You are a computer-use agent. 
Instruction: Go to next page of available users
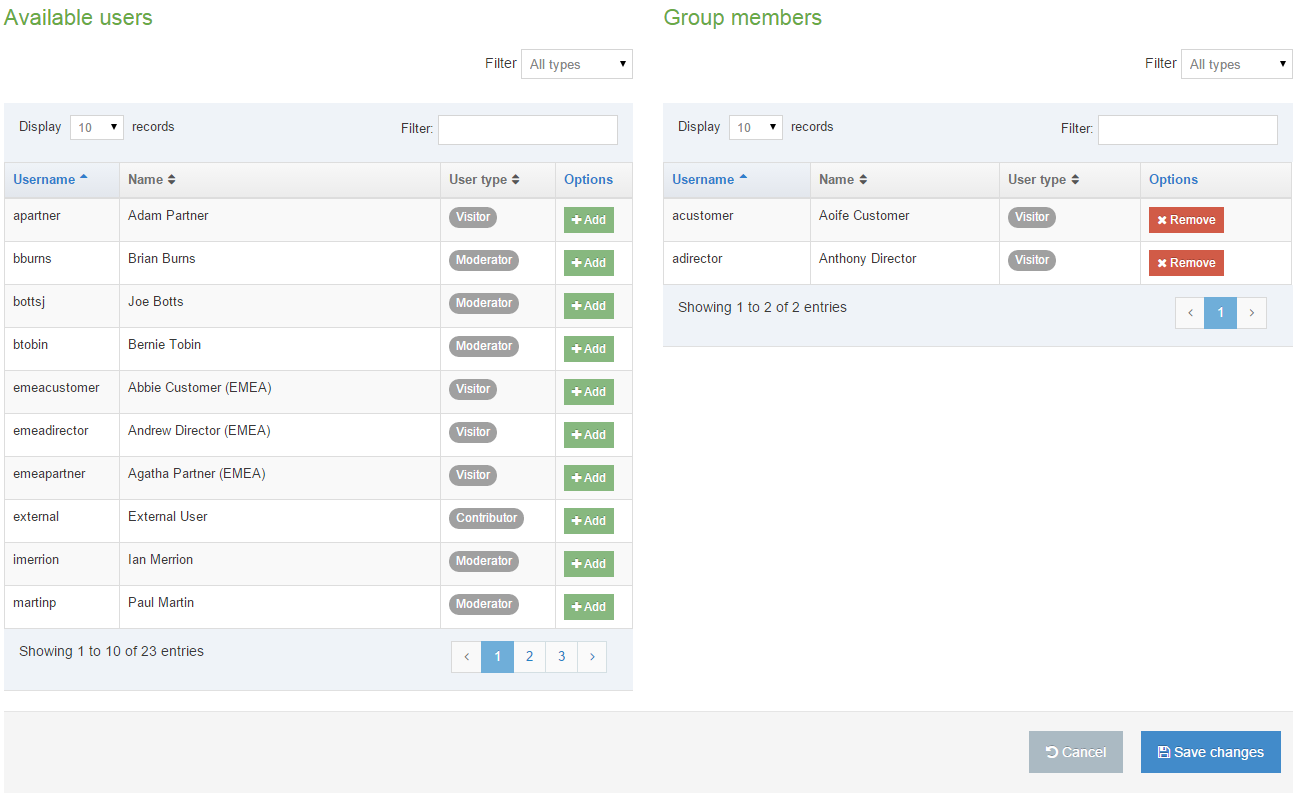coord(592,657)
